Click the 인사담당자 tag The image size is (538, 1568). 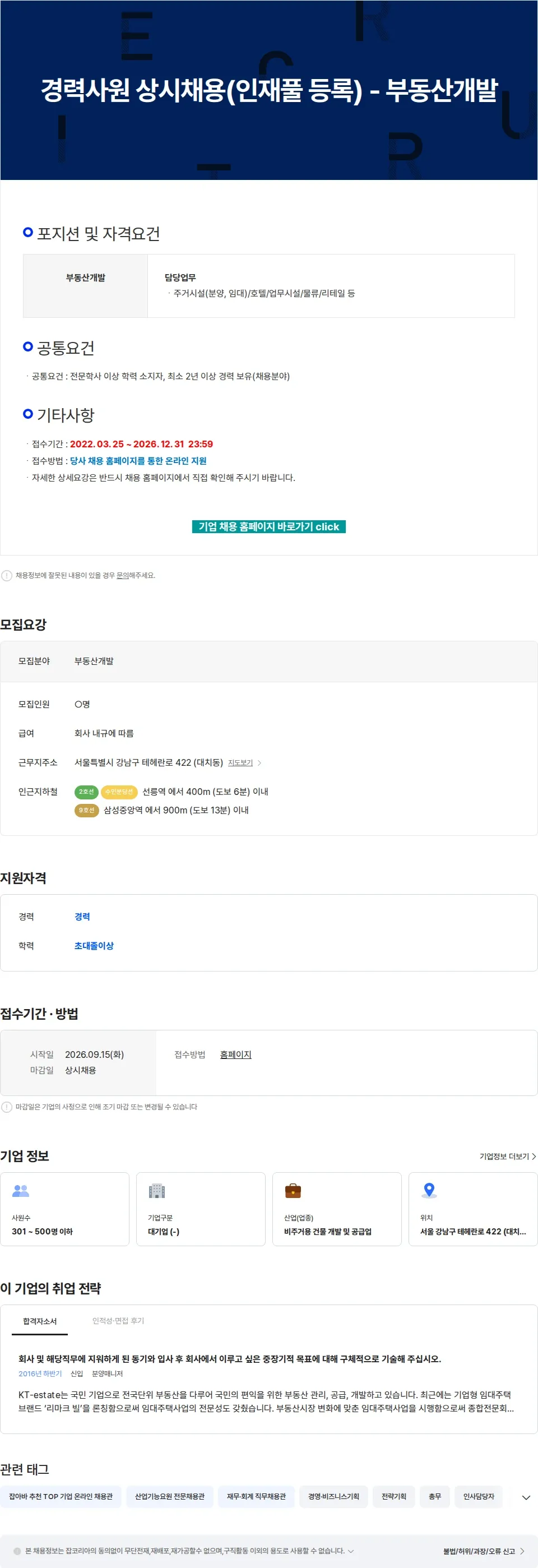pyautogui.click(x=479, y=1496)
